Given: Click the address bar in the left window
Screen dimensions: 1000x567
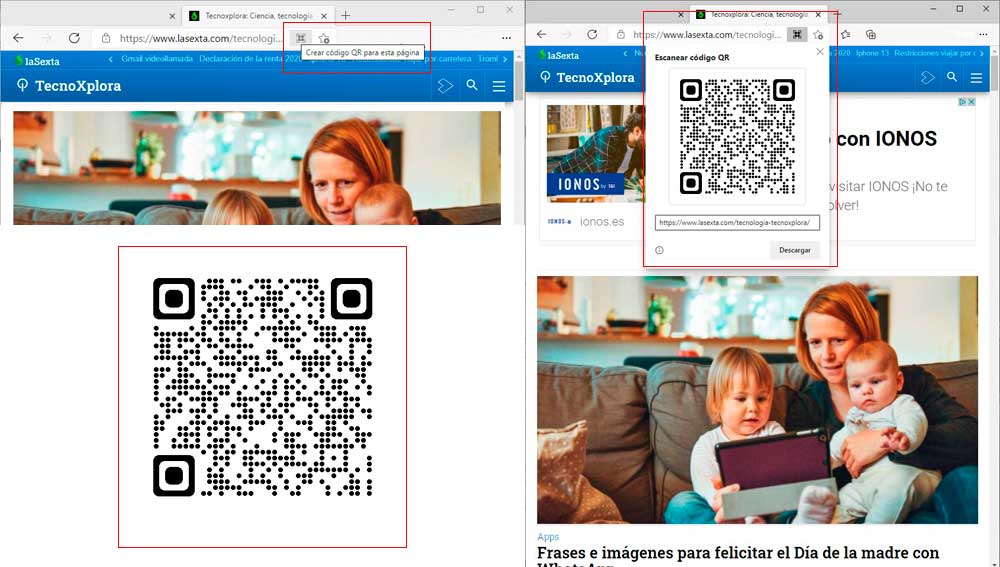Looking at the screenshot, I should coord(200,38).
